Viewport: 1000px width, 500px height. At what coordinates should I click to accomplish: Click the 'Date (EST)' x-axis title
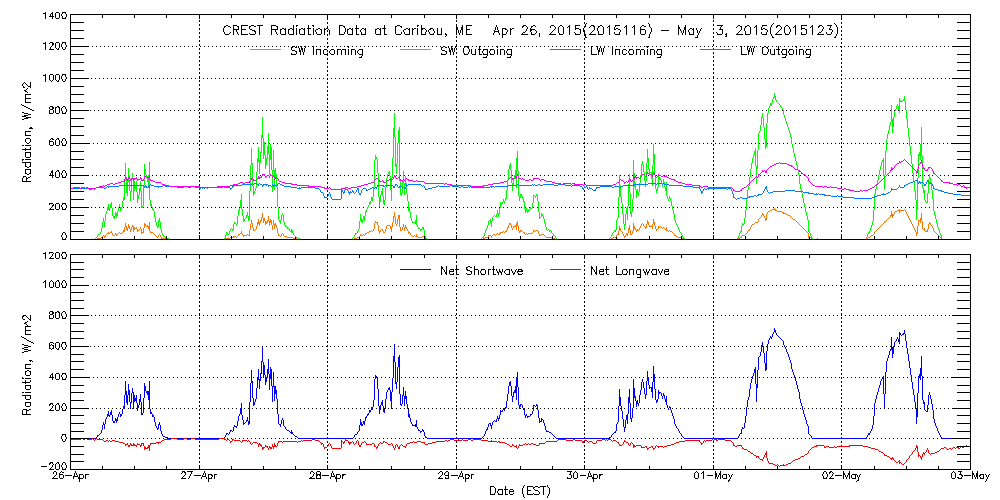520,491
